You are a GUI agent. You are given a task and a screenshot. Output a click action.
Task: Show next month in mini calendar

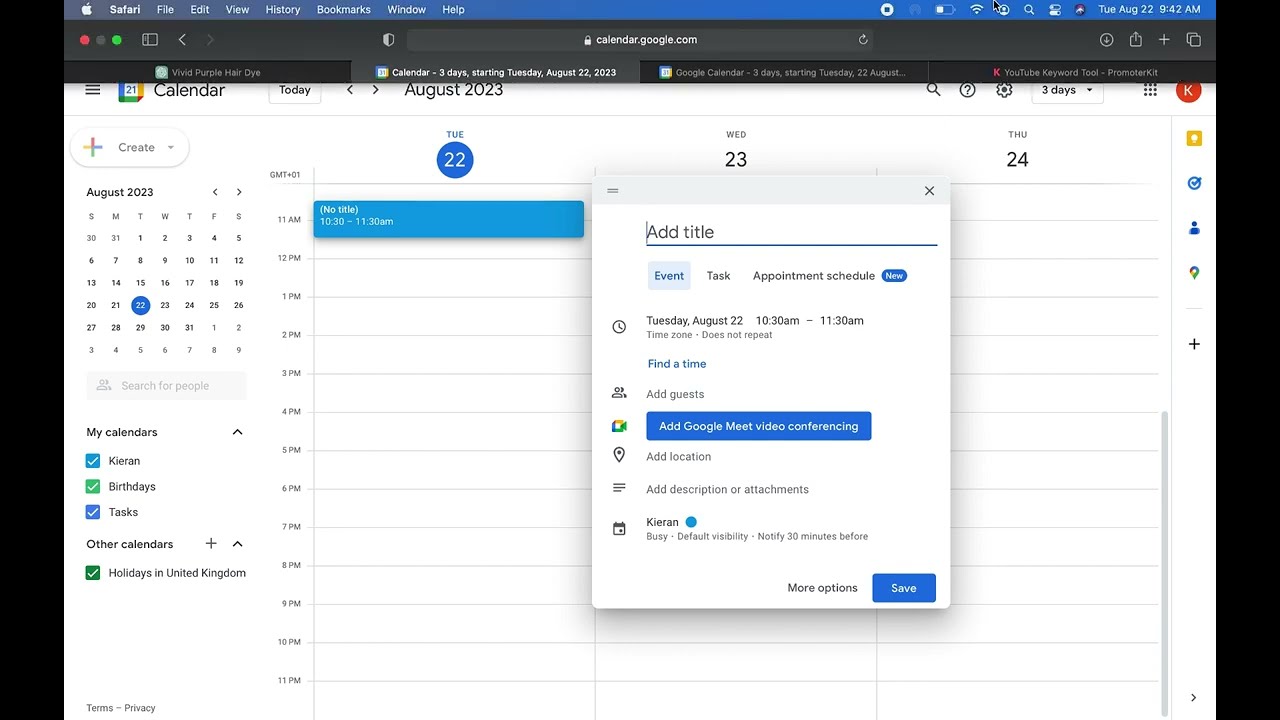click(x=239, y=192)
